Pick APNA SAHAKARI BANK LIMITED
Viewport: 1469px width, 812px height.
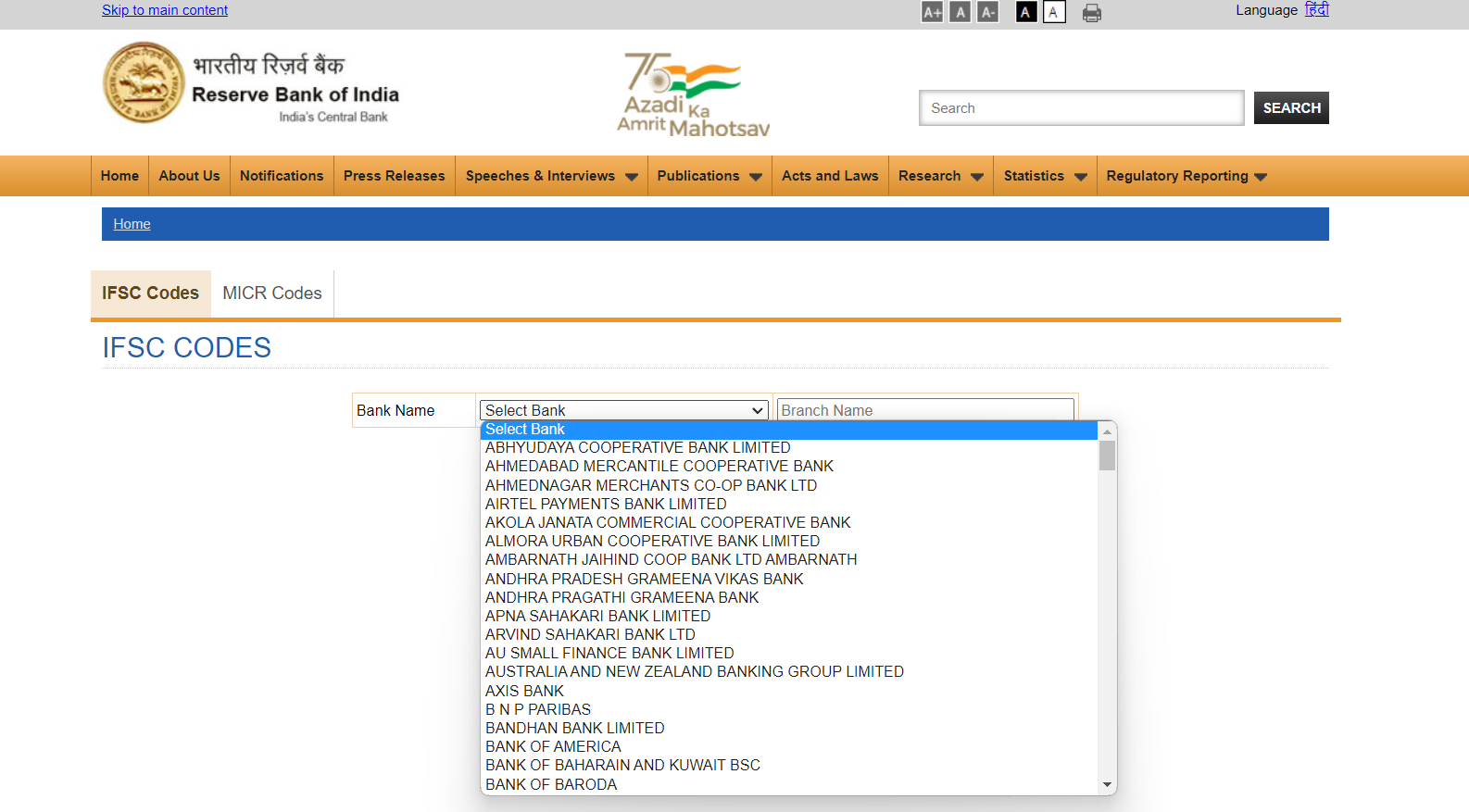(x=789, y=616)
